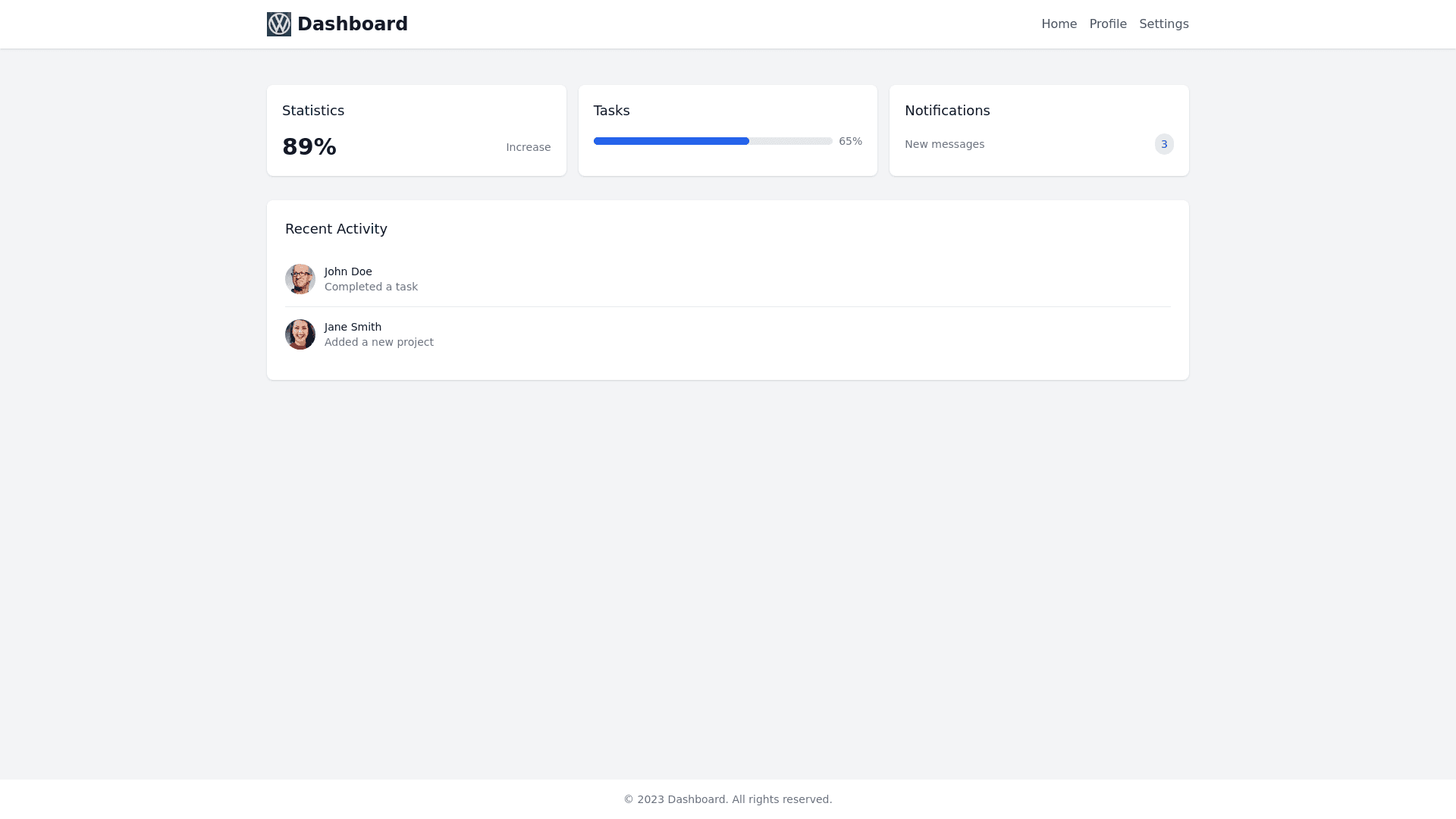
Task: Click the 'Completed a task' activity entry
Action: tap(371, 287)
